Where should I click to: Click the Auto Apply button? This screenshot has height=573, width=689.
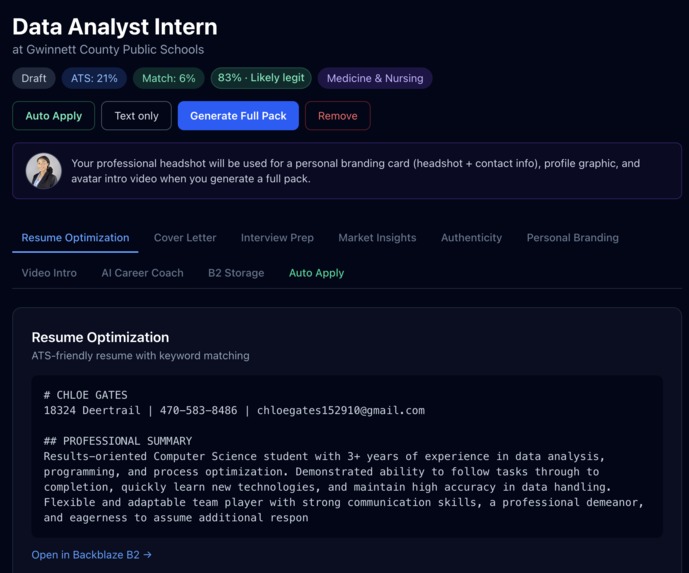[x=54, y=116]
